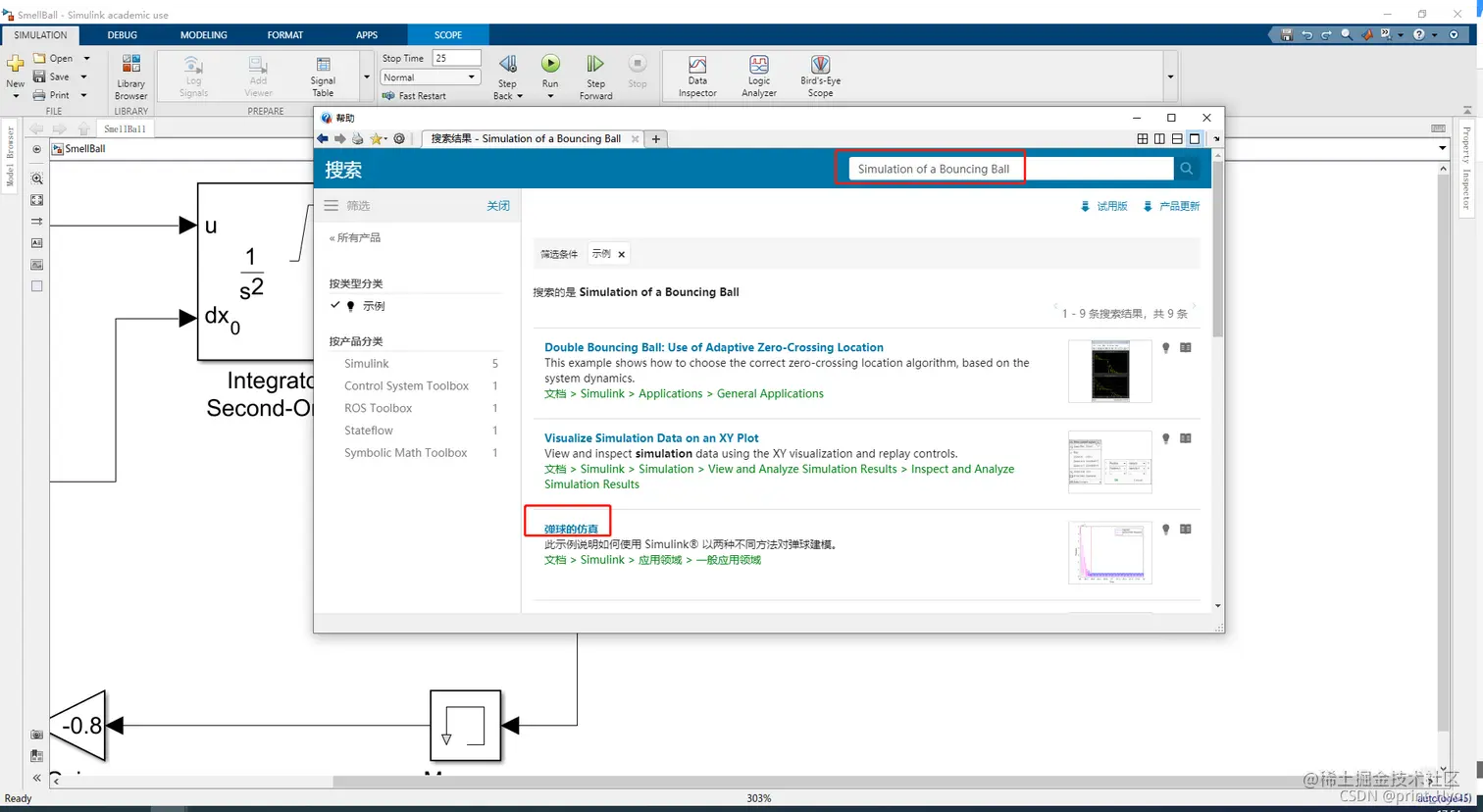Click the Step Forward icon
Image resolution: width=1483 pixels, height=812 pixels.
595,64
